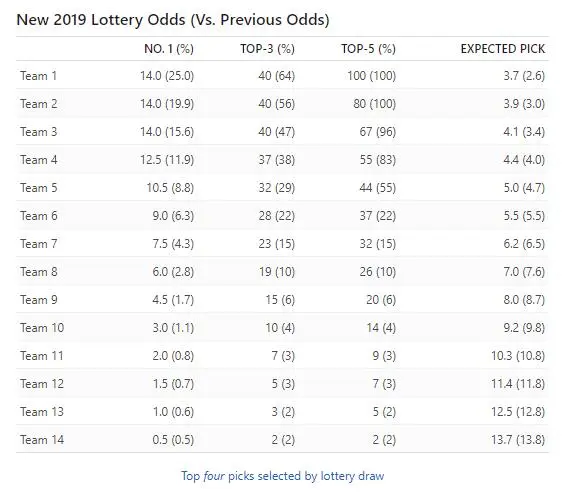Select the Team 10 row label
The image size is (570, 492).
pos(42,328)
